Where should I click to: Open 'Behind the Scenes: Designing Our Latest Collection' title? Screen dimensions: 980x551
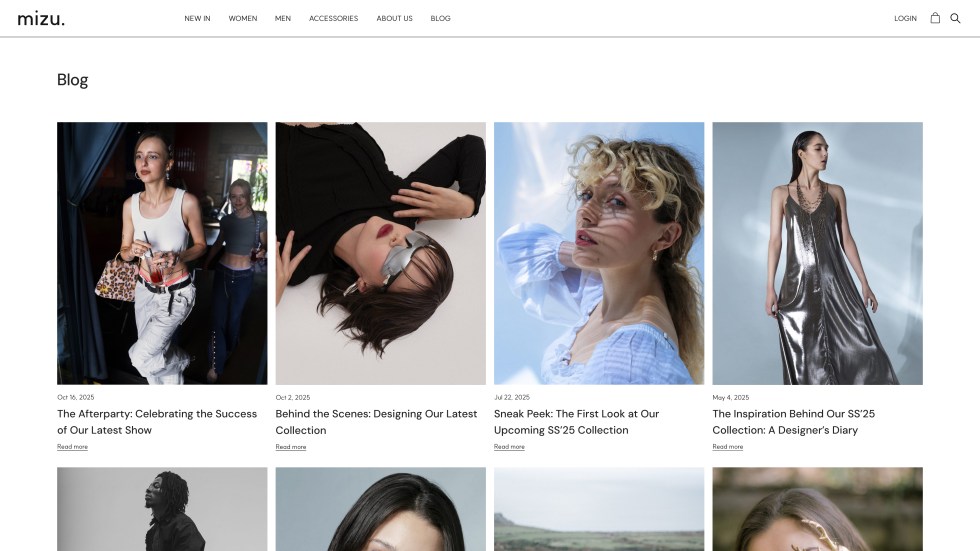click(376, 422)
